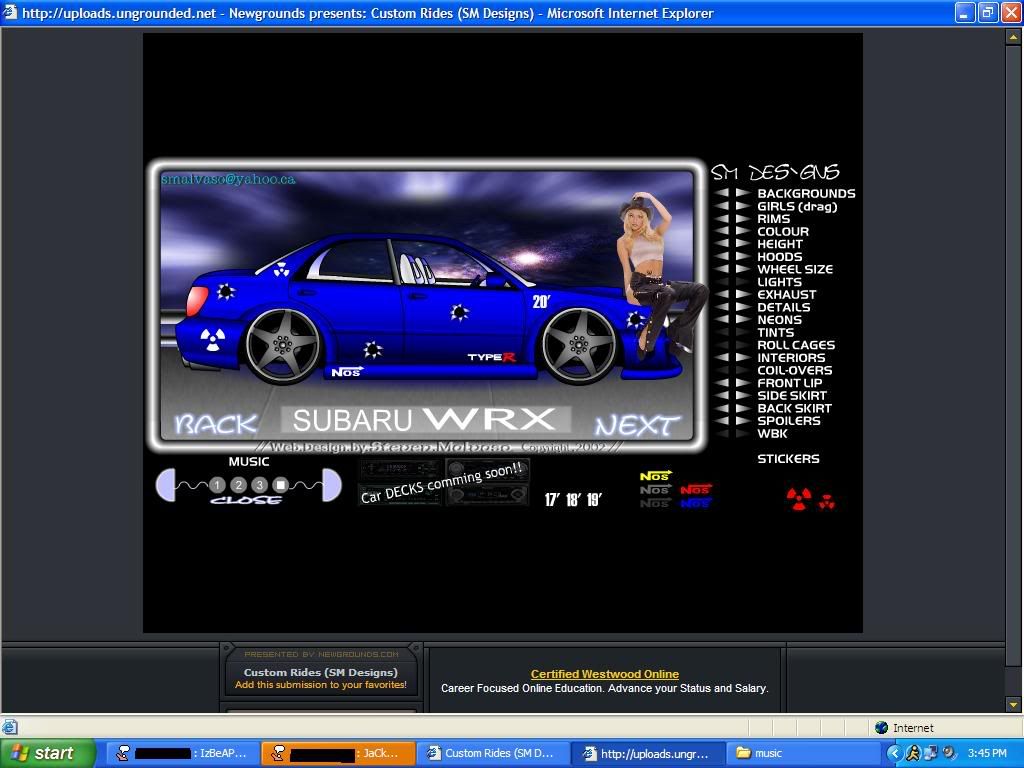Click left arrow next to DETAILS
1024x768 pixels.
[x=722, y=307]
